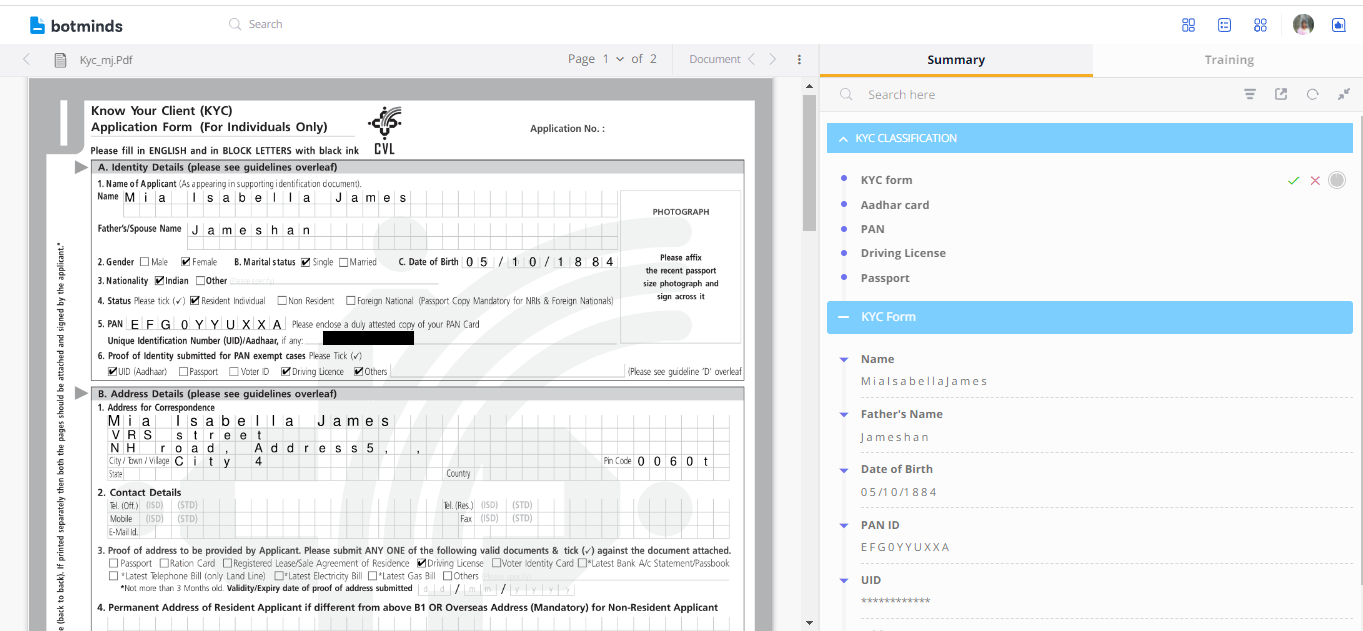Image resolution: width=1363 pixels, height=631 pixels.
Task: Expand the Date of Birth field arrow
Action: 844,470
